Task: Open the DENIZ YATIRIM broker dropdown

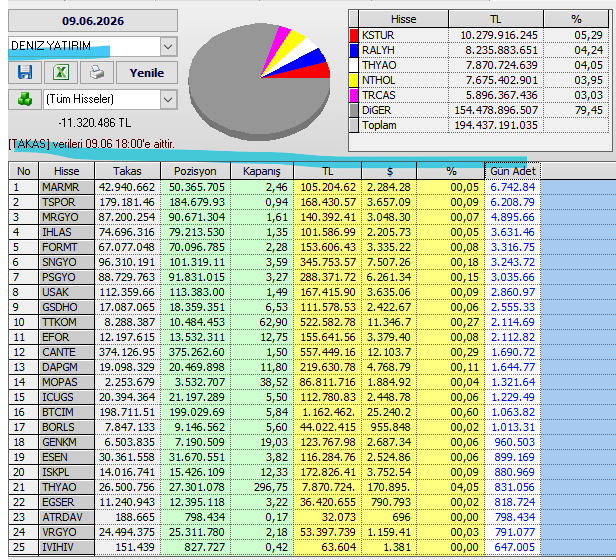Action: pyautogui.click(x=168, y=46)
